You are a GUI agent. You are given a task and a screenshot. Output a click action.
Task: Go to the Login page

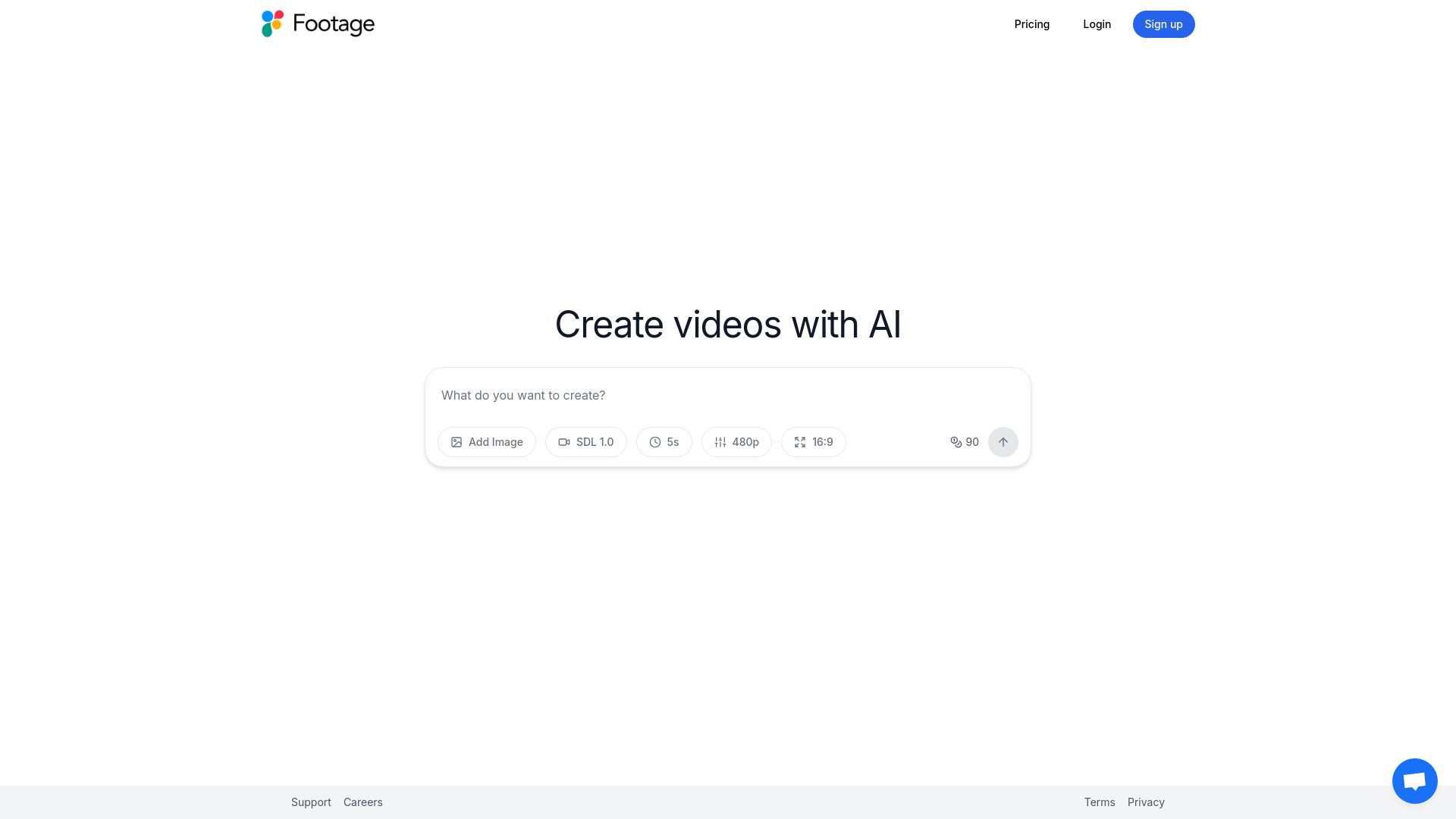pyautogui.click(x=1097, y=24)
